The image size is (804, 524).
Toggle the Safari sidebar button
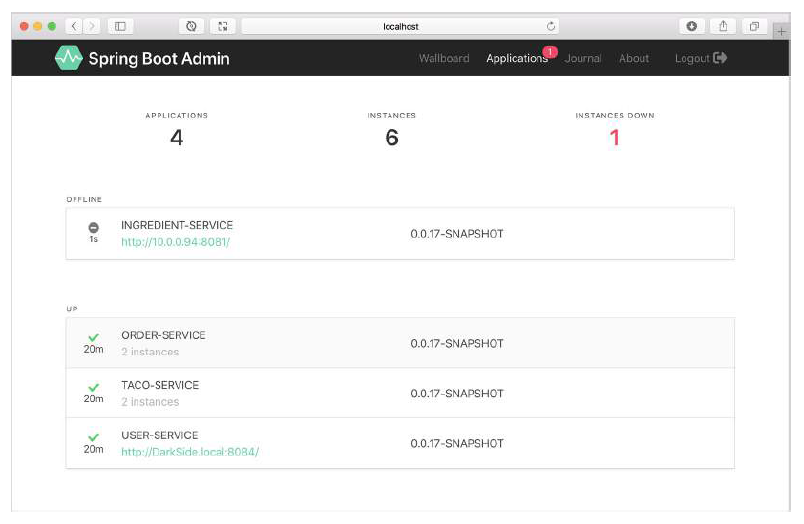[x=120, y=26]
